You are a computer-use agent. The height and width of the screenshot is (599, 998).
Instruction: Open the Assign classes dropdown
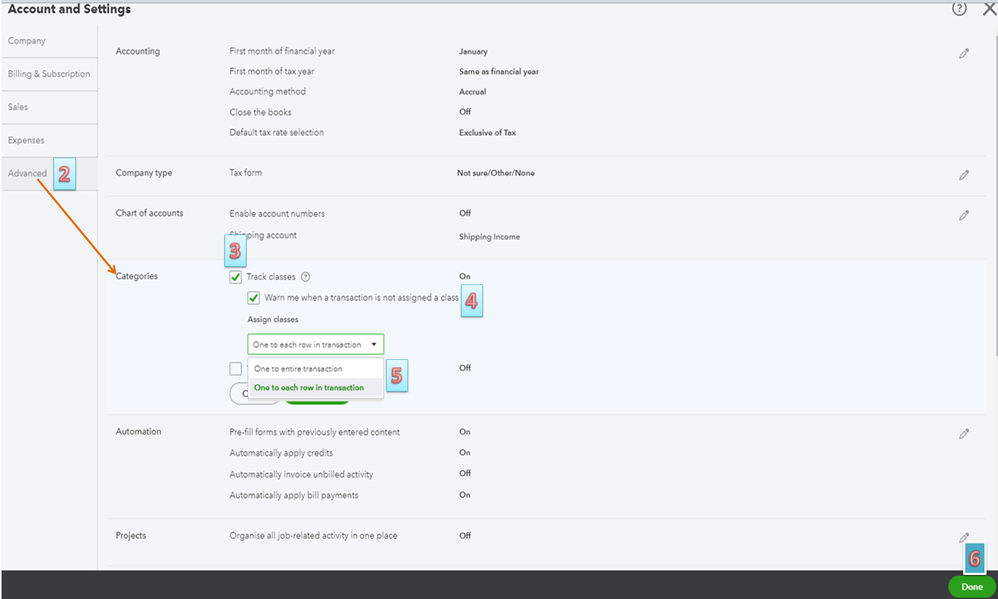(315, 344)
